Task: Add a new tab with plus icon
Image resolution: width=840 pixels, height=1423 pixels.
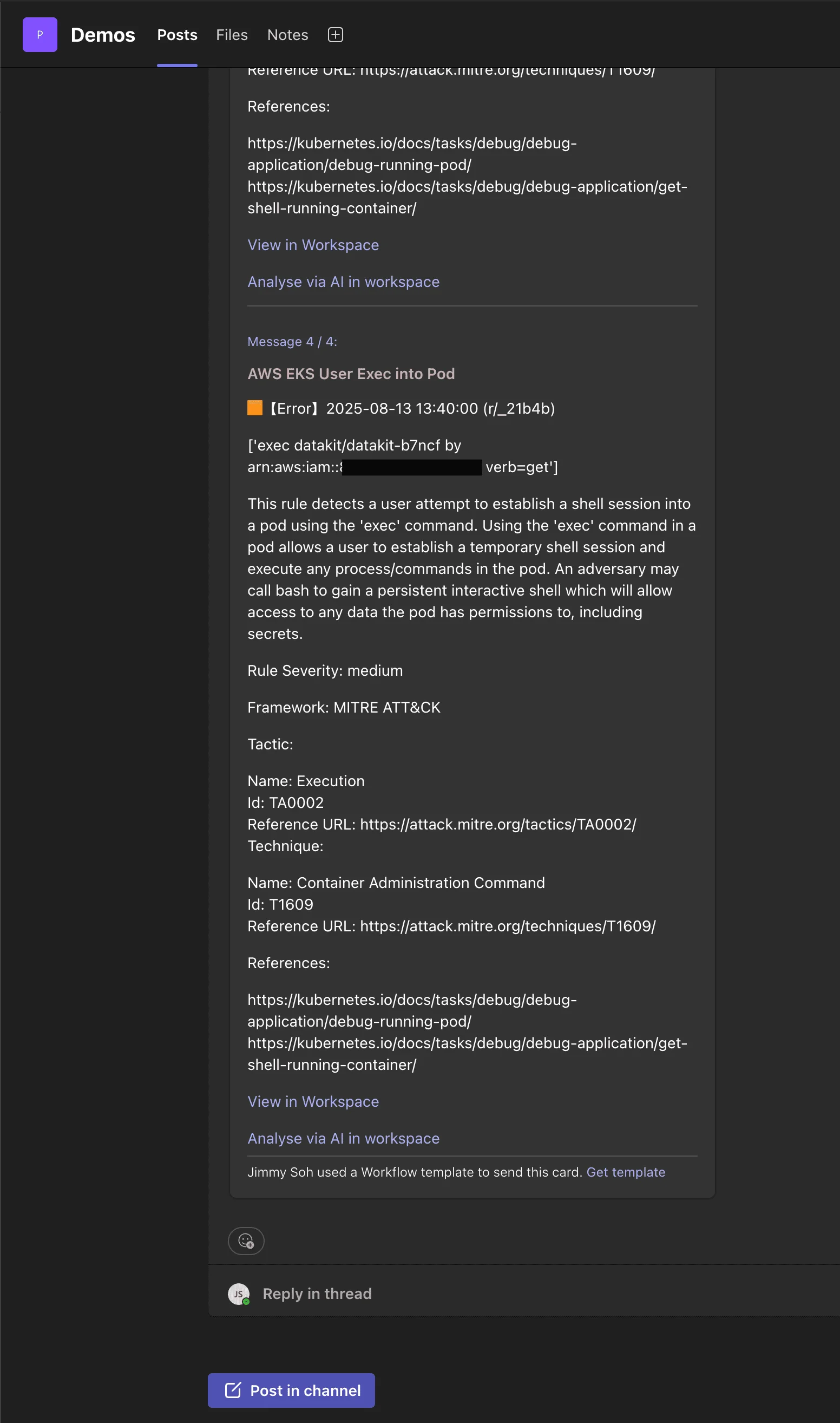Action: [x=335, y=35]
